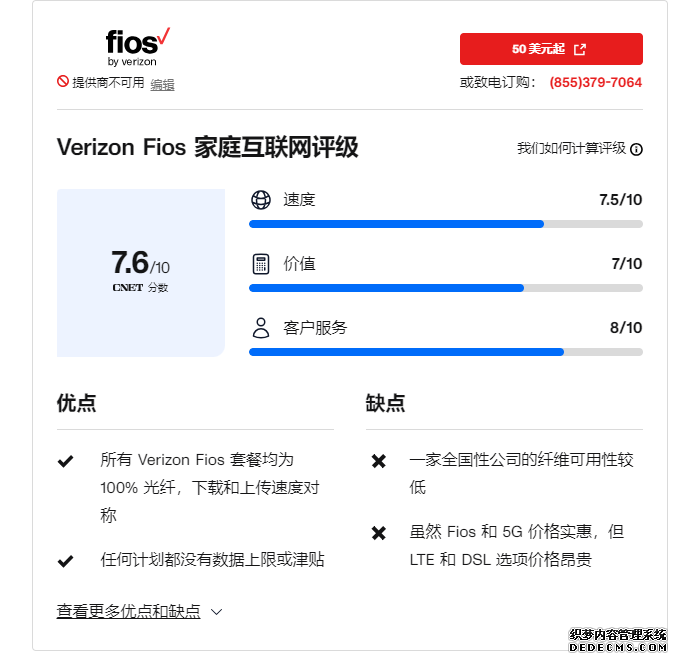Open 我们如何计算评级 explanation link
The height and width of the screenshot is (662, 678).
click(x=571, y=148)
